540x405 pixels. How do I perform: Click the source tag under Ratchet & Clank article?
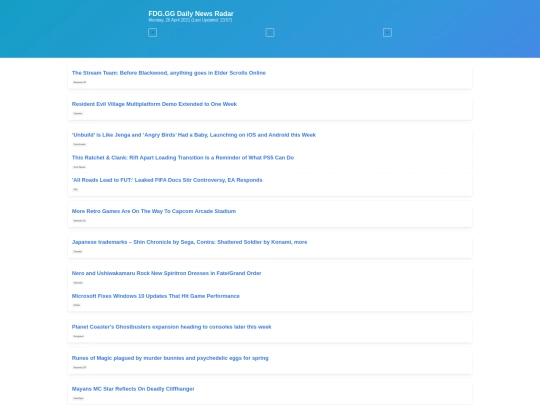click(80, 167)
